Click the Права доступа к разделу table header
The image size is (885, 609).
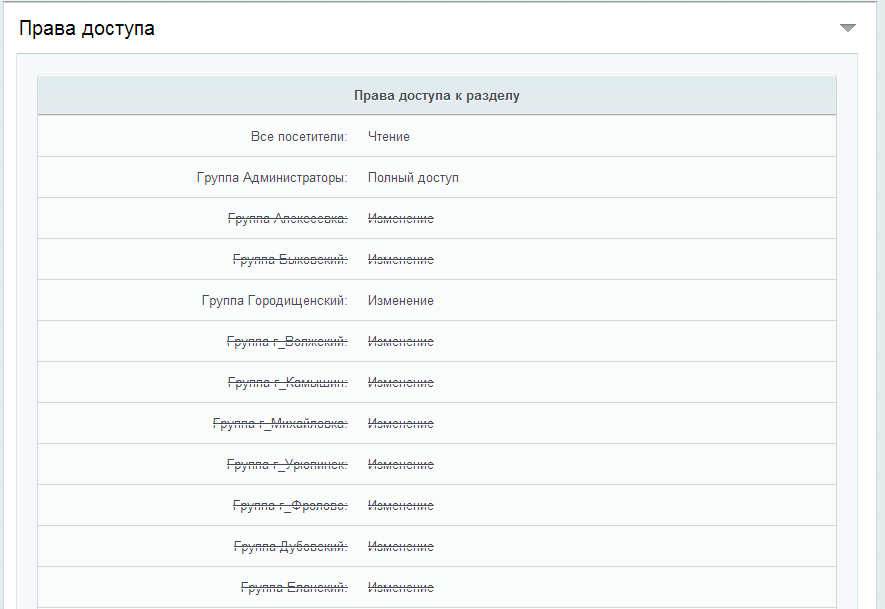click(437, 95)
